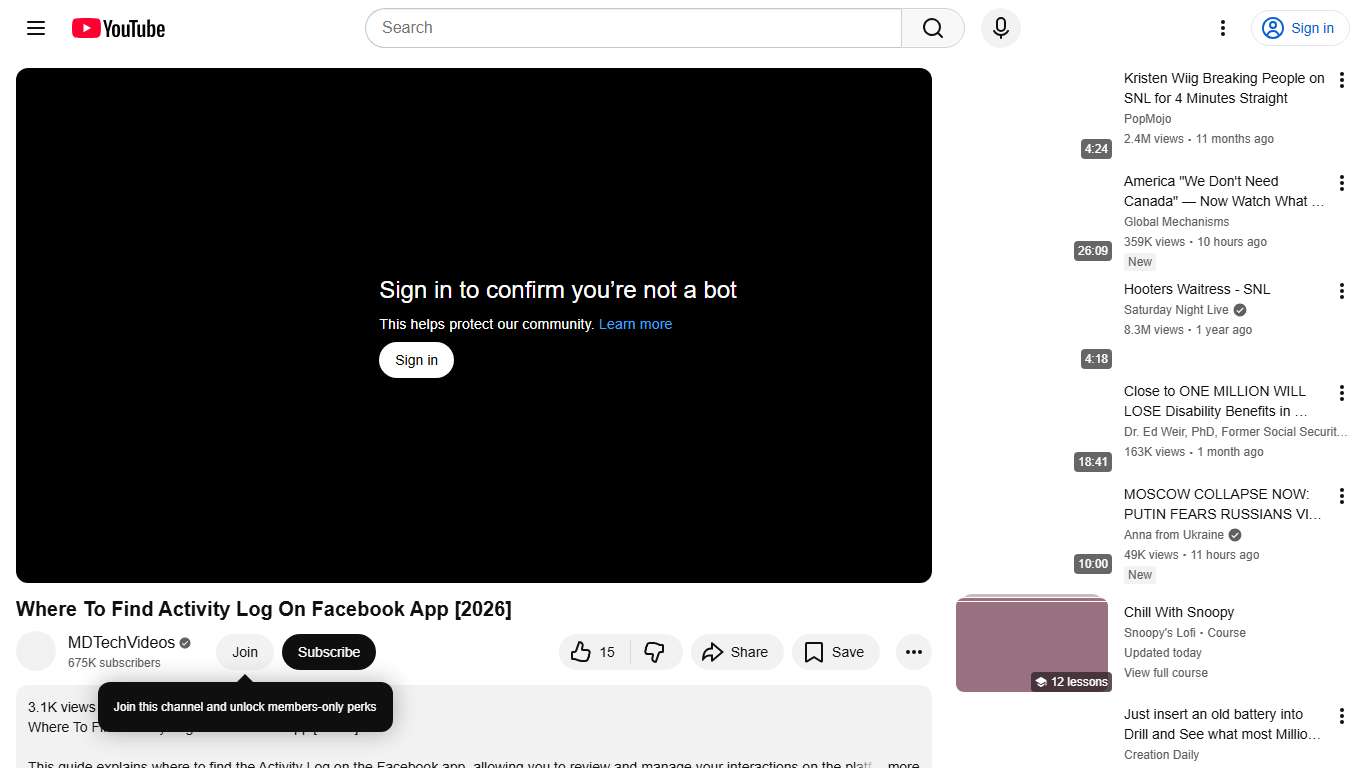Open the hamburger navigation menu

point(35,28)
